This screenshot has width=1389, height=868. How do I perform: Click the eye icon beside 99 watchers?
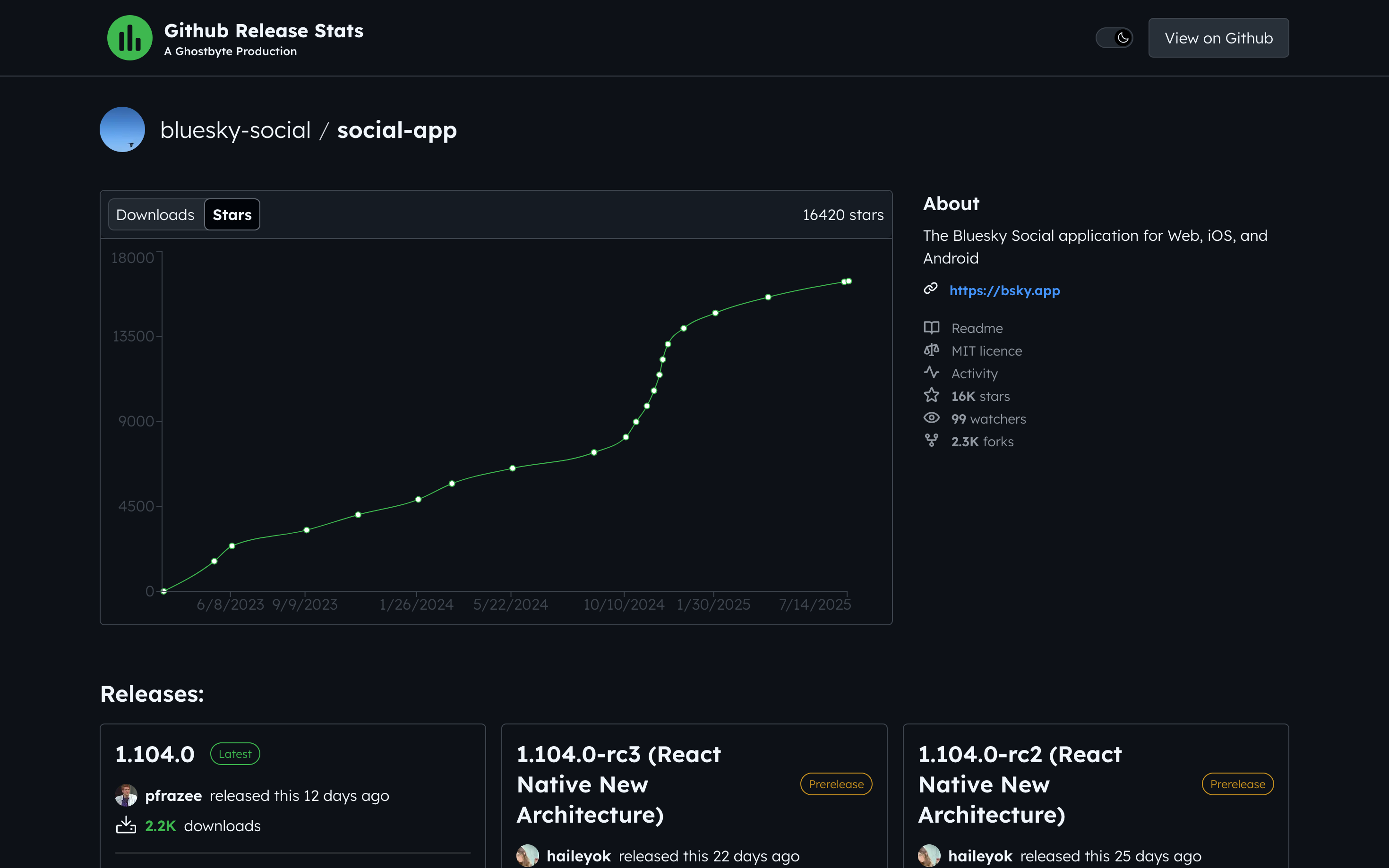tap(931, 418)
